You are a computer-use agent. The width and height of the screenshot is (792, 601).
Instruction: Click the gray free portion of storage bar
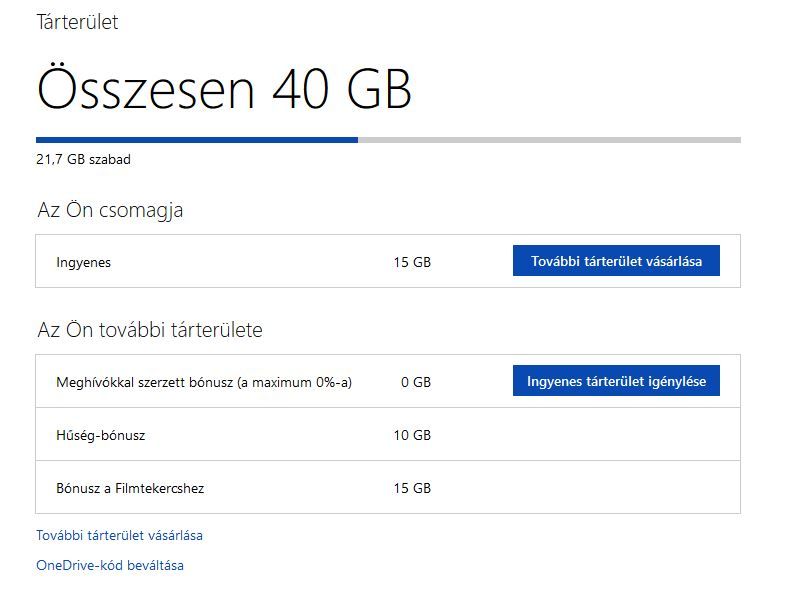coord(550,140)
